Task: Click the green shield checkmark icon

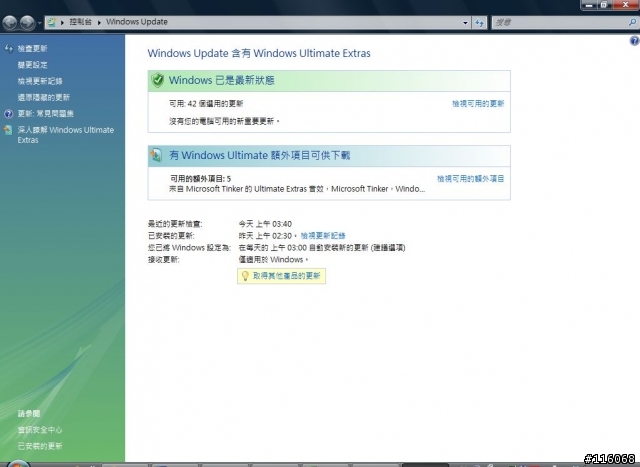Action: coord(158,80)
